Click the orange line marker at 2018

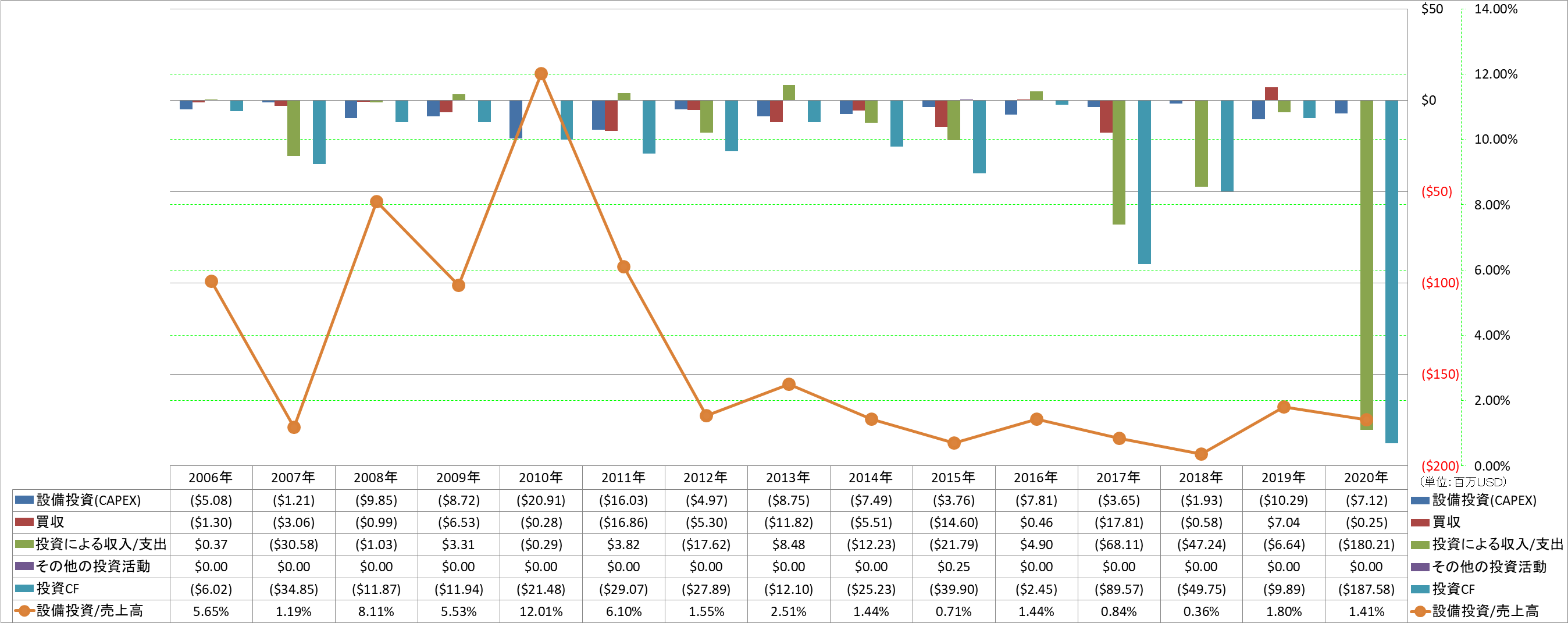click(1201, 454)
